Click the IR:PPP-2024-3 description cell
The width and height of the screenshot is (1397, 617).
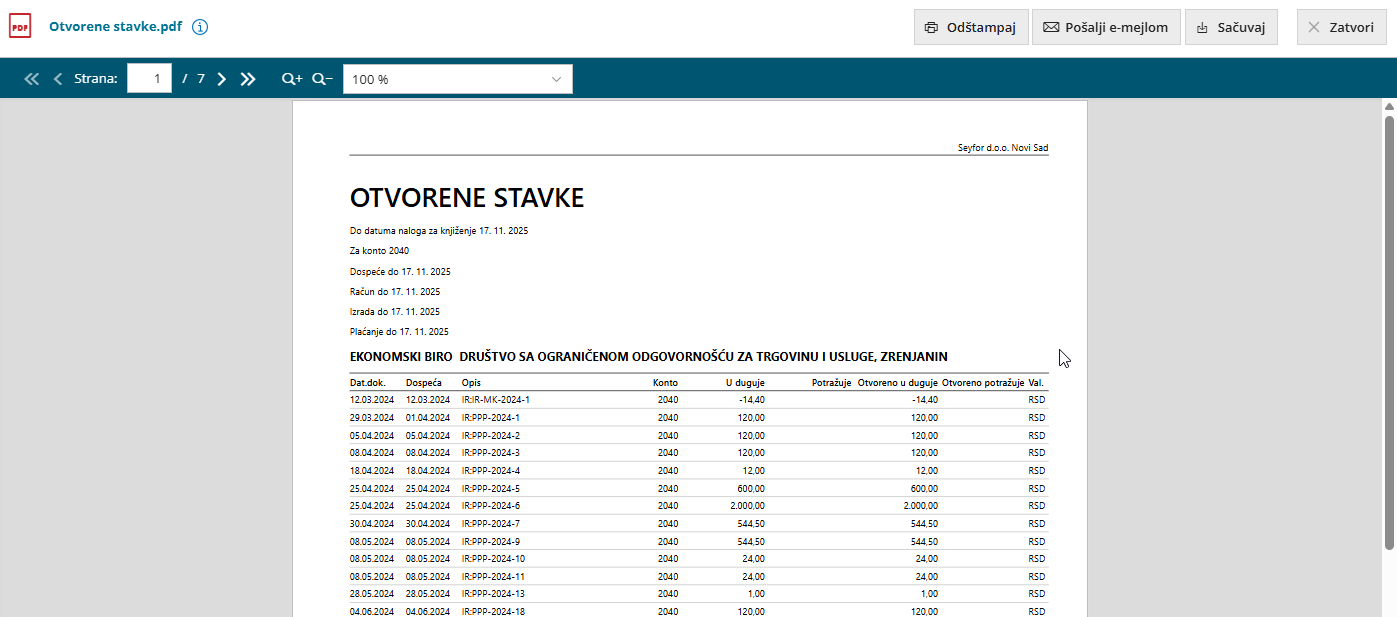coord(491,453)
